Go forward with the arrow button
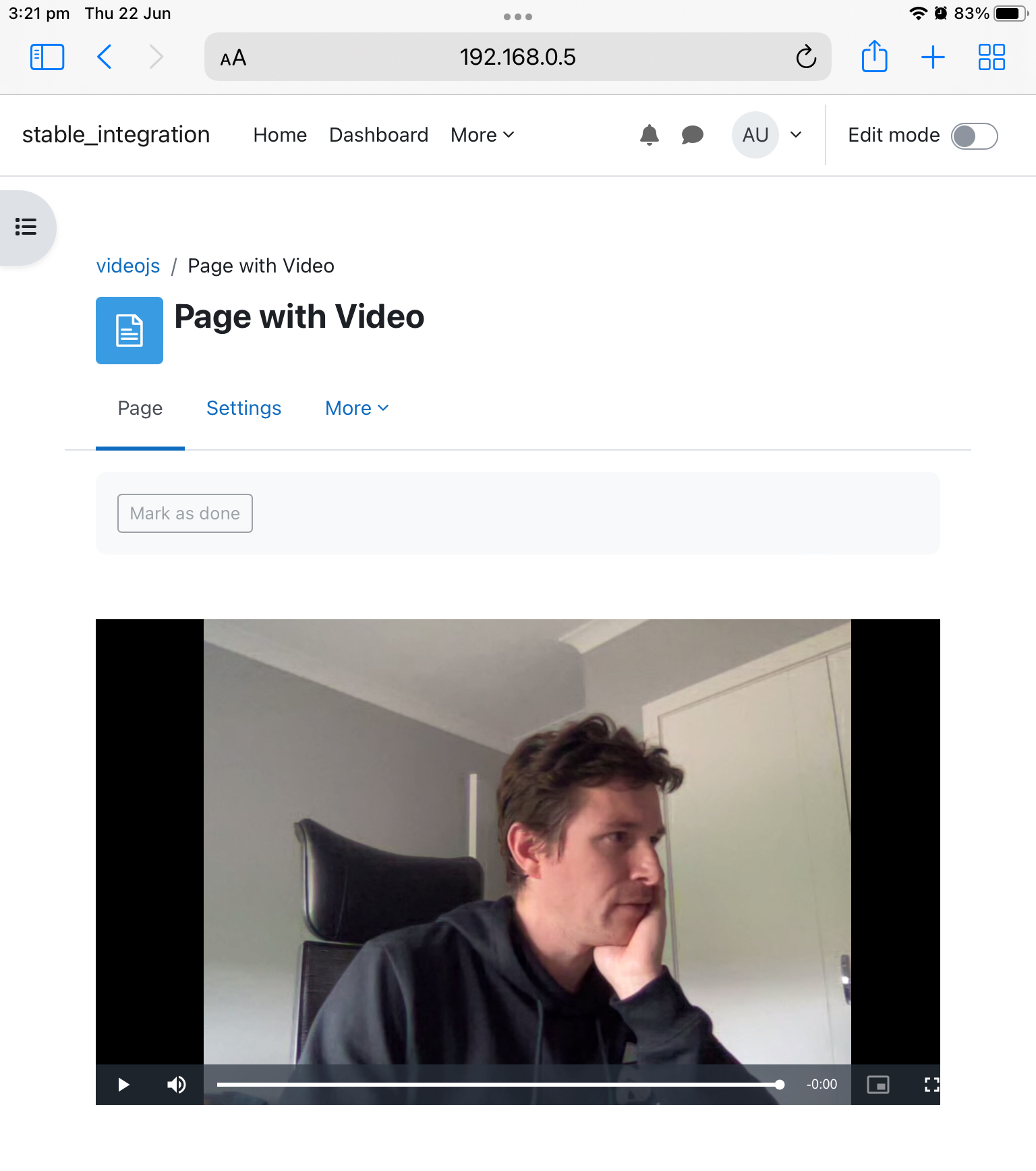Image resolution: width=1036 pixels, height=1171 pixels. click(x=156, y=57)
